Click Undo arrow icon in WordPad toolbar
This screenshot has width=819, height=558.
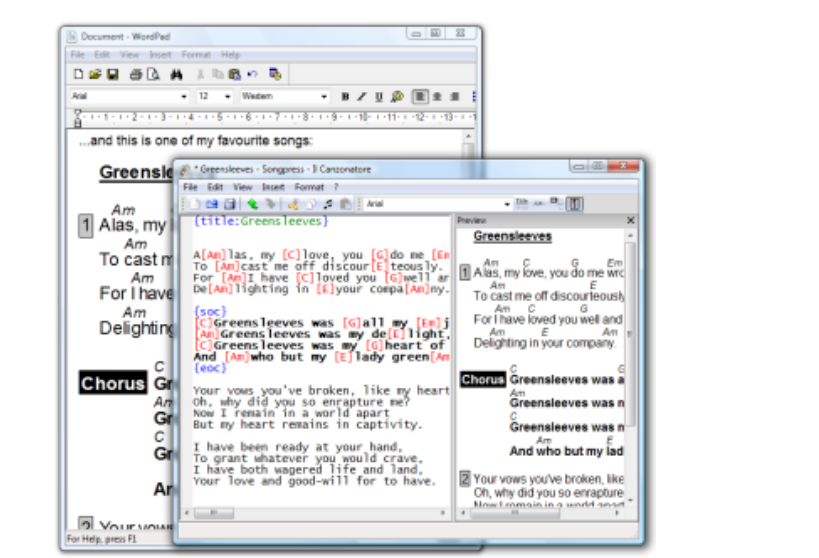tap(253, 74)
